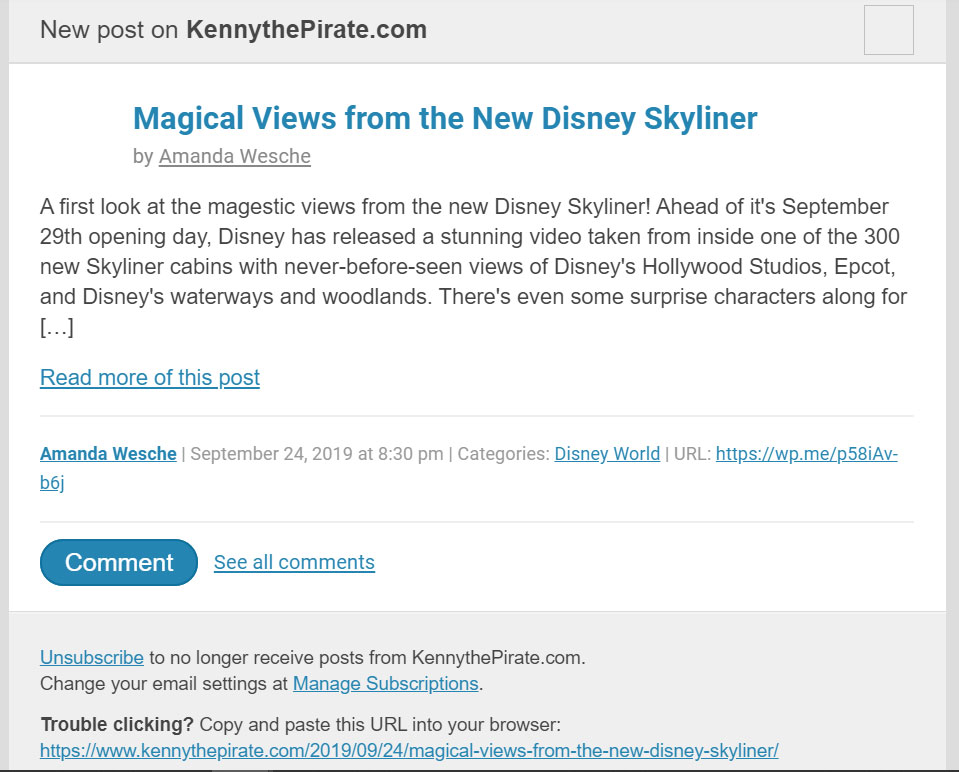This screenshot has width=959, height=772.
Task: Click the bold 'Amanda Wesche' author link in the post meta
Action: click(x=108, y=454)
